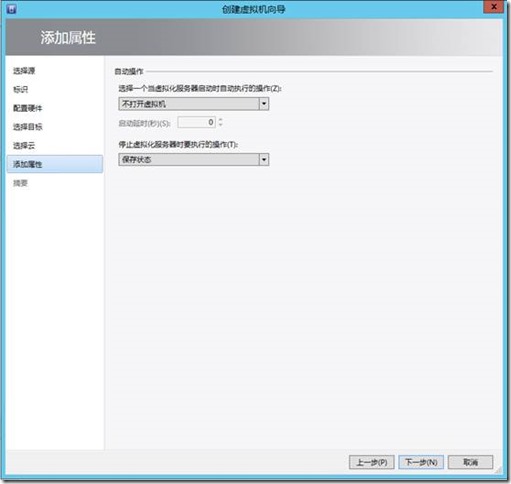
Task: Expand the 保存状态 stop action dropdown
Action: click(194, 160)
